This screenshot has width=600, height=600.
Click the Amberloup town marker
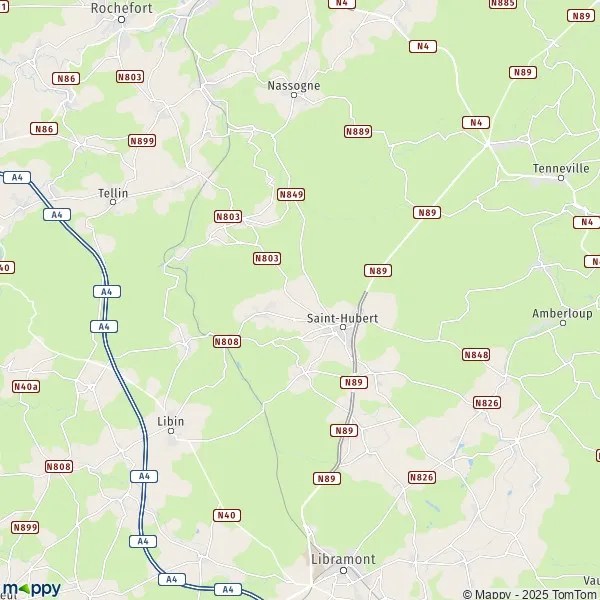point(563,323)
